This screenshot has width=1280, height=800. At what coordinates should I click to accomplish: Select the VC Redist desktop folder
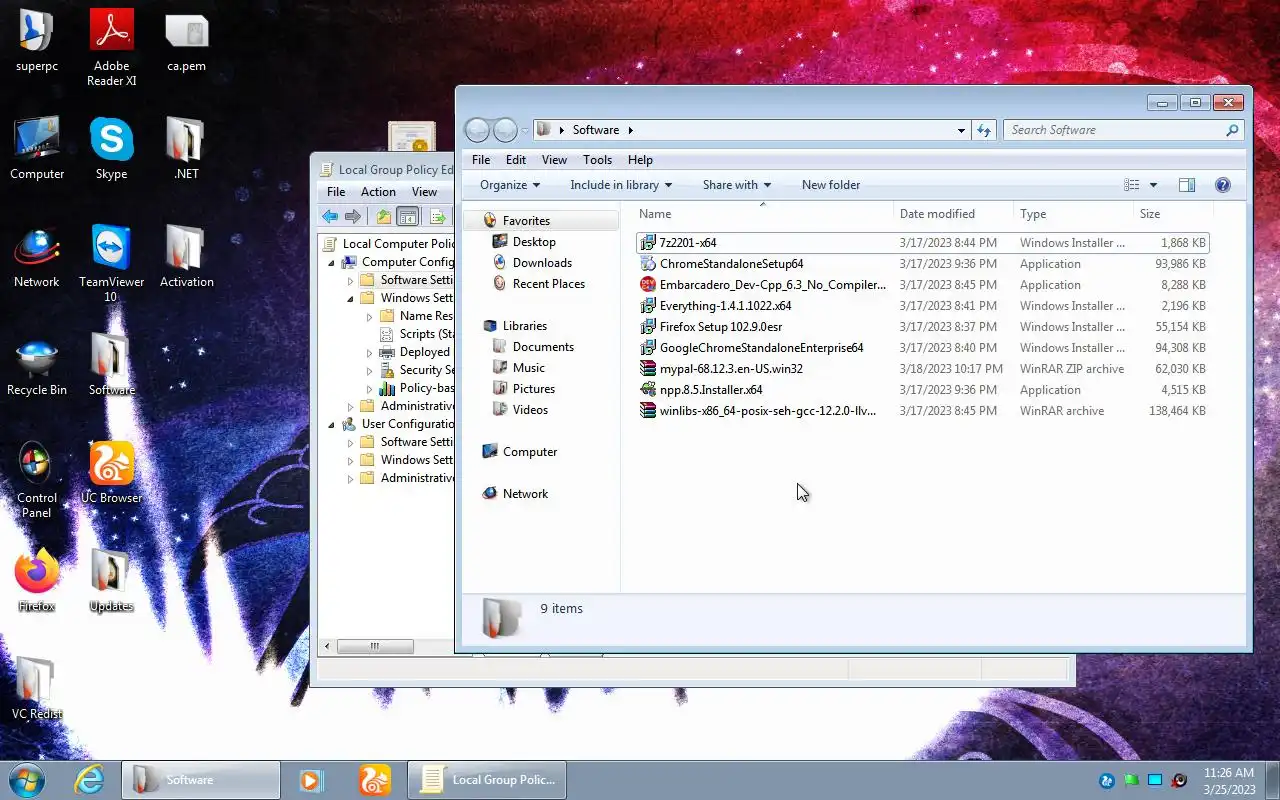point(37,689)
